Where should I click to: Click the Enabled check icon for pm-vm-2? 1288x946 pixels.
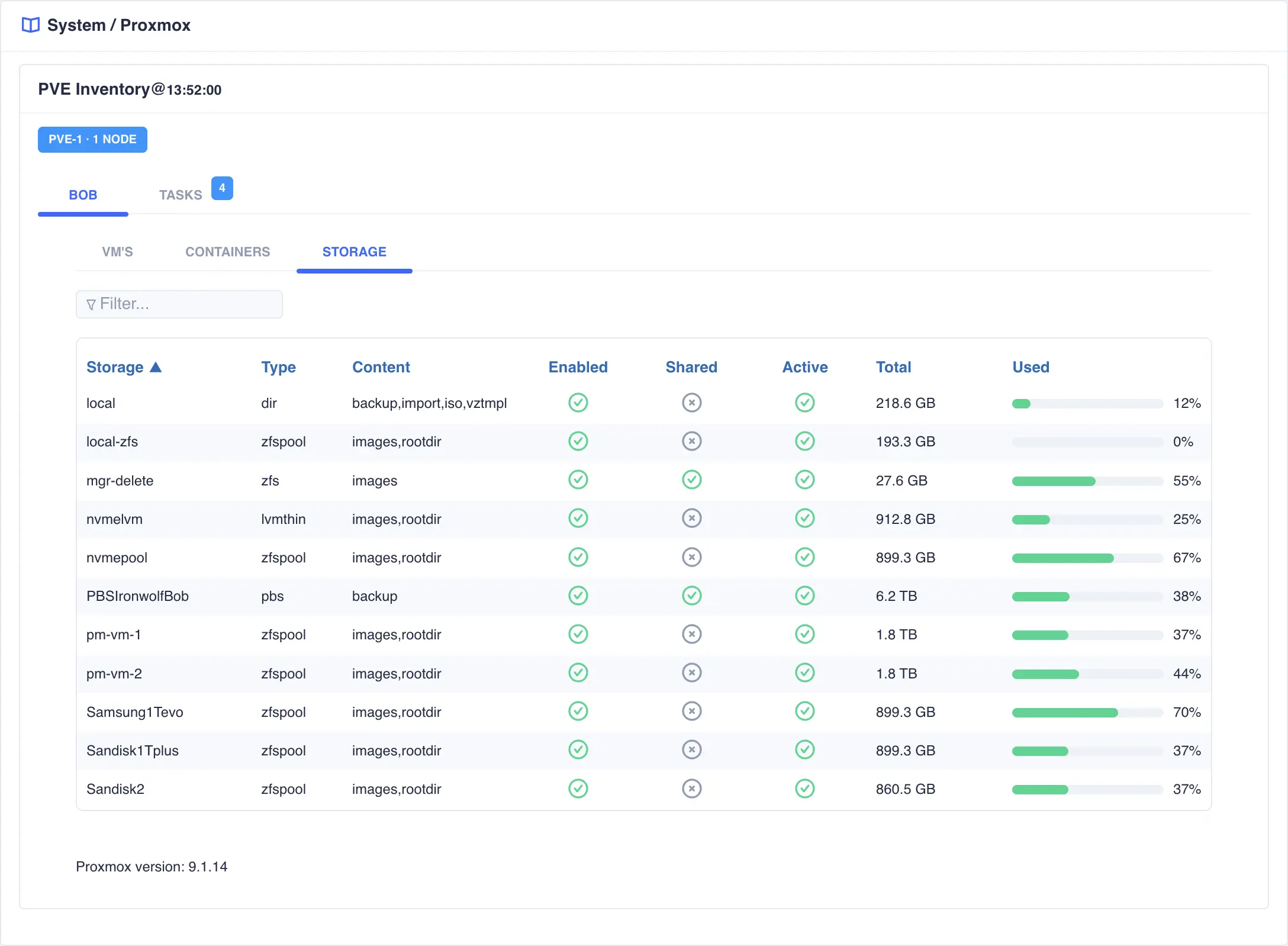[x=578, y=673]
